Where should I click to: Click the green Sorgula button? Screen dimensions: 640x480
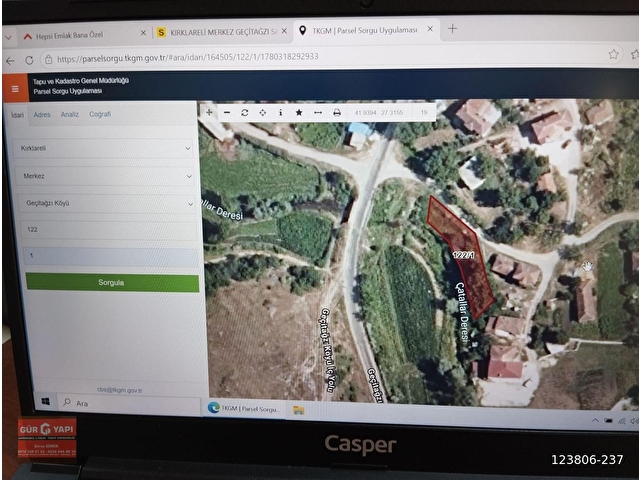(x=112, y=282)
